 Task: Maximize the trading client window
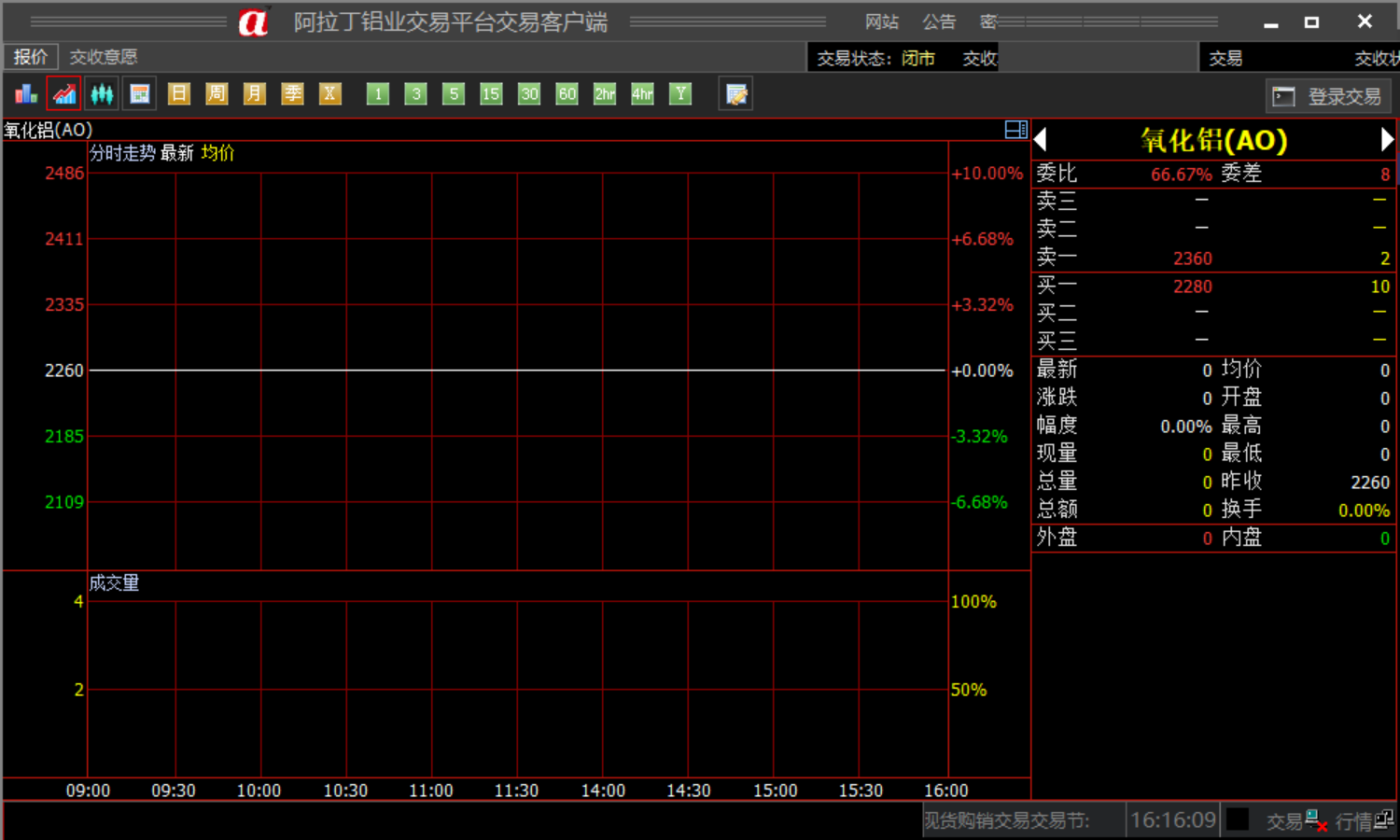[x=1311, y=22]
